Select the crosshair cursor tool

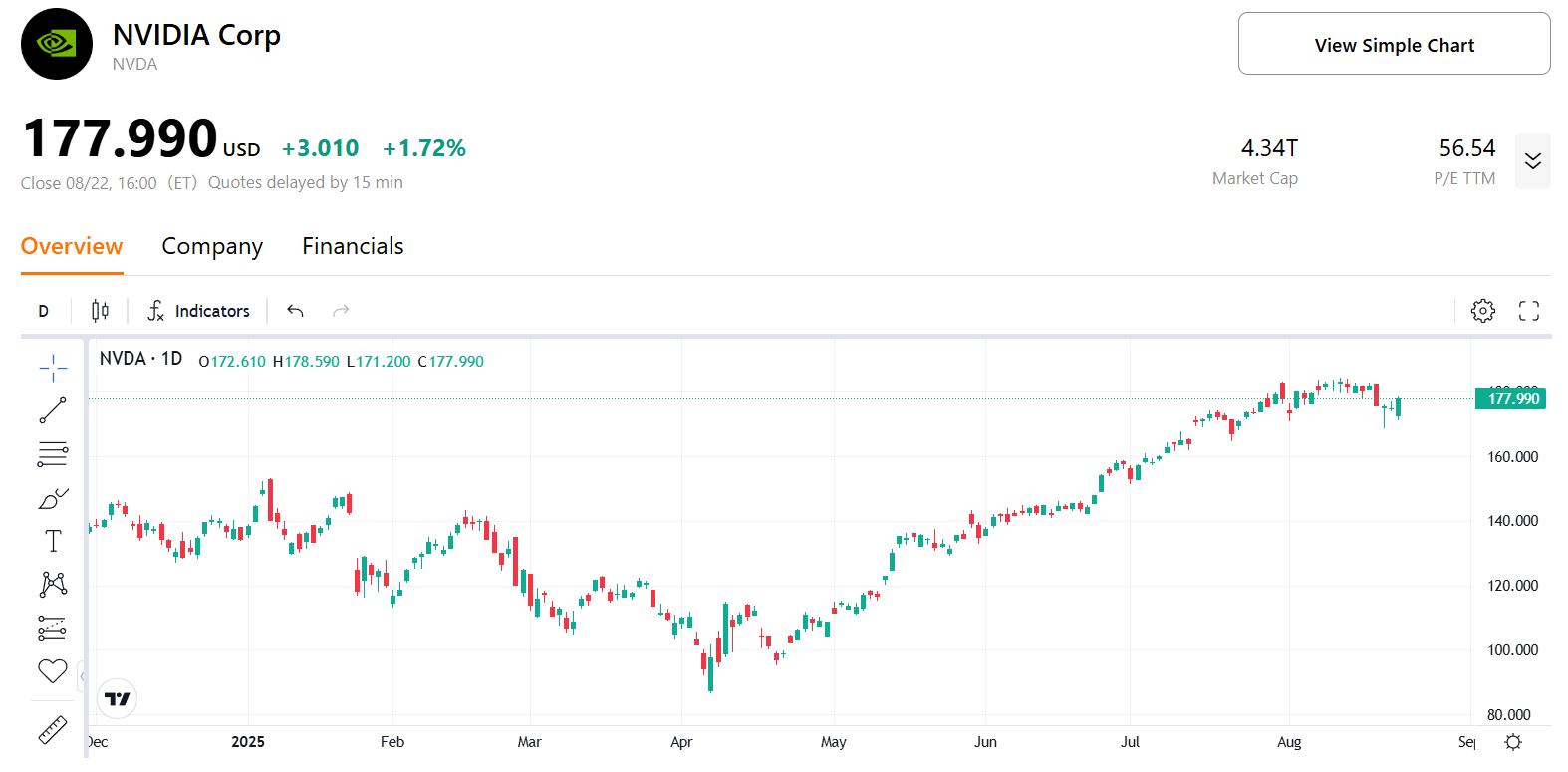pos(53,369)
